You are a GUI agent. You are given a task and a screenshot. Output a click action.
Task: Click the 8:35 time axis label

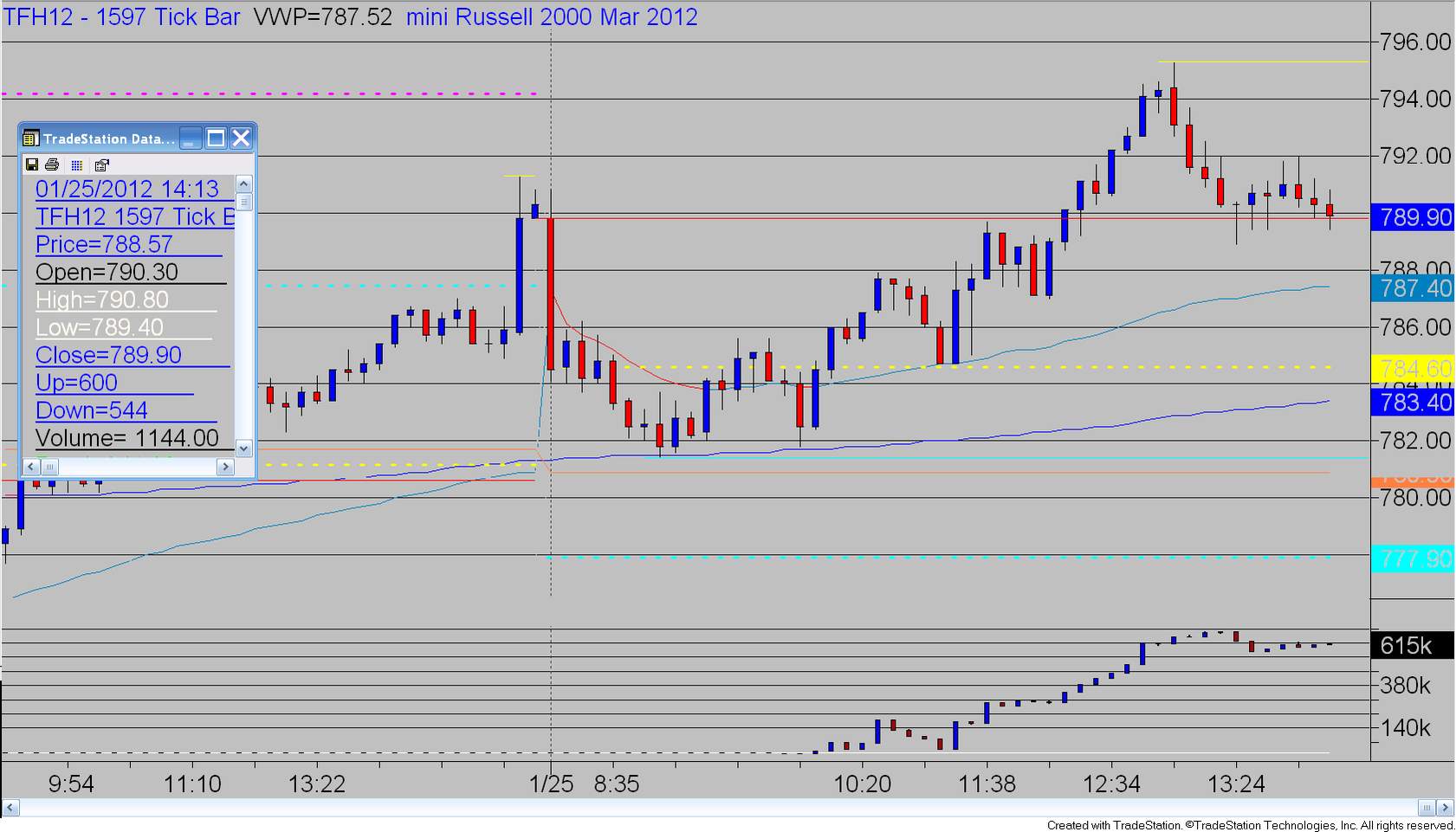[617, 784]
